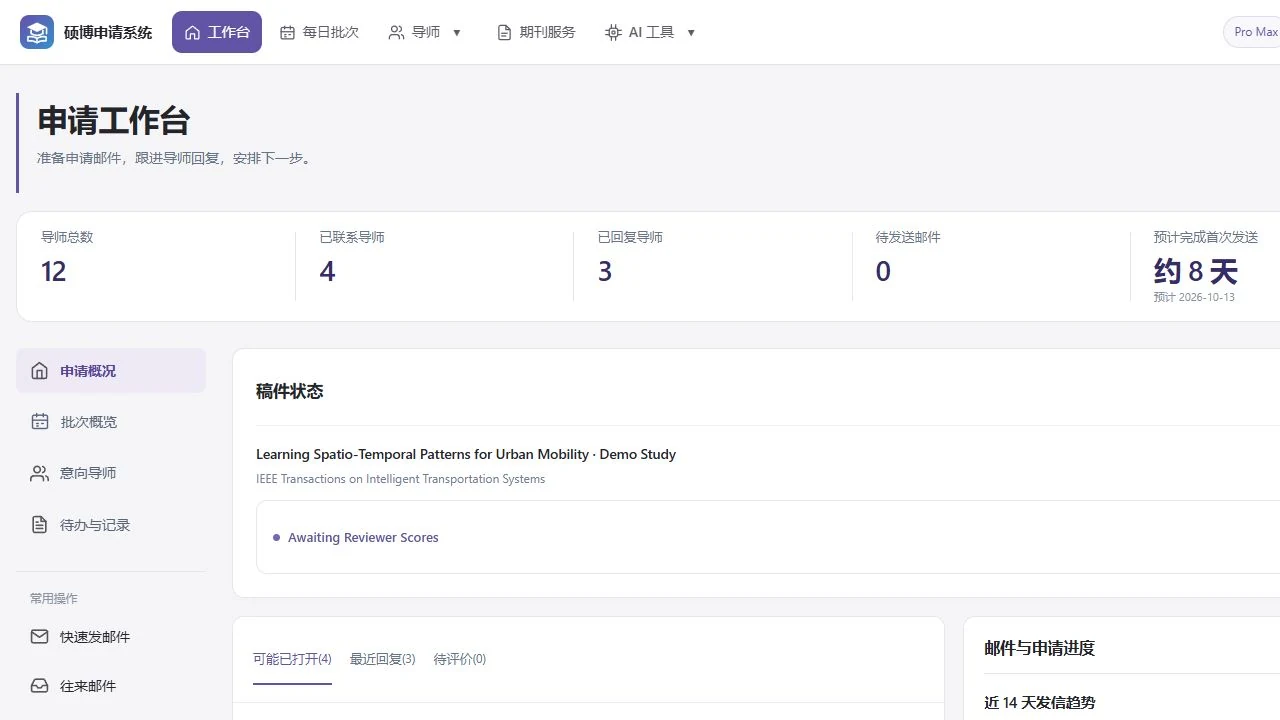Click the 预计 2026-10-13 date text
This screenshot has width=1280, height=720.
click(1194, 297)
